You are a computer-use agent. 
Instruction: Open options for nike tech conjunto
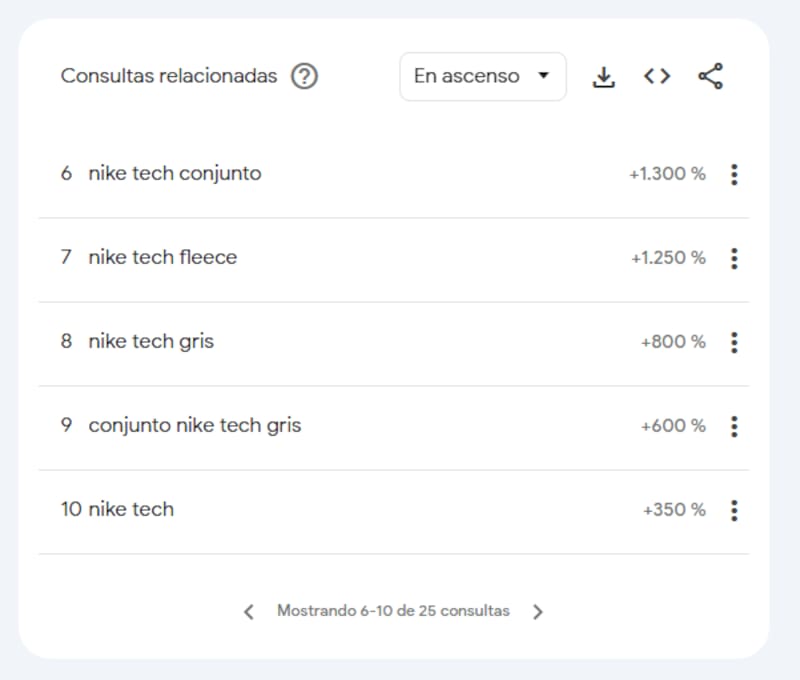coord(734,174)
